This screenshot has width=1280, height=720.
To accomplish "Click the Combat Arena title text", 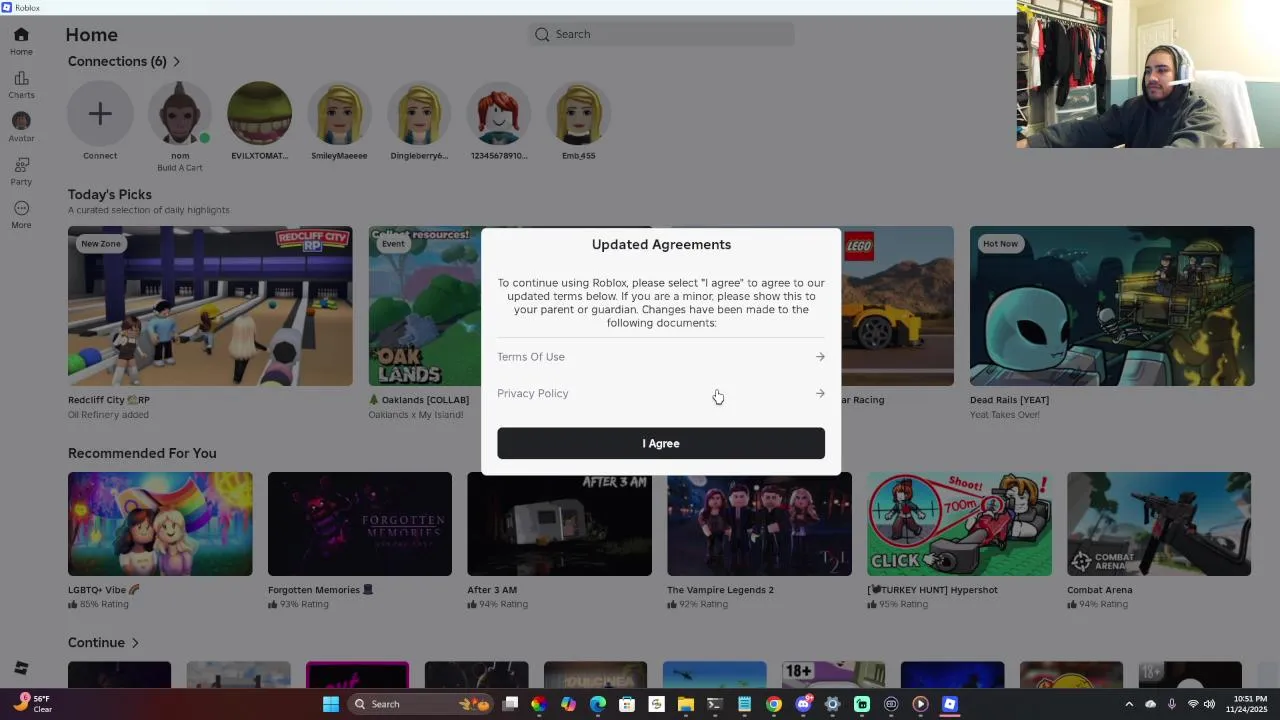I will click(x=1100, y=590).
